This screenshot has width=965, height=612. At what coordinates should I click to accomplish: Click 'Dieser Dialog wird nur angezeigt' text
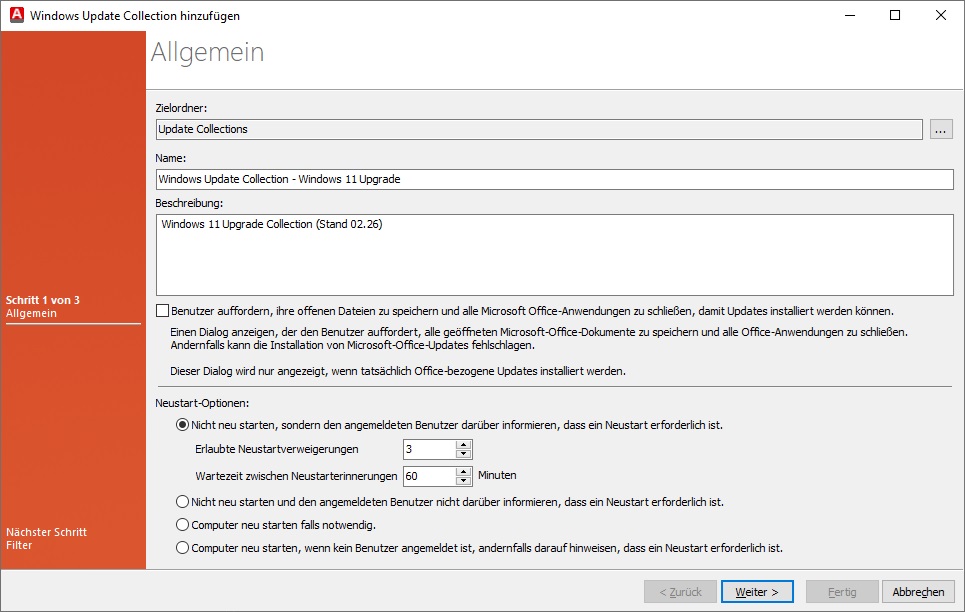click(x=398, y=371)
